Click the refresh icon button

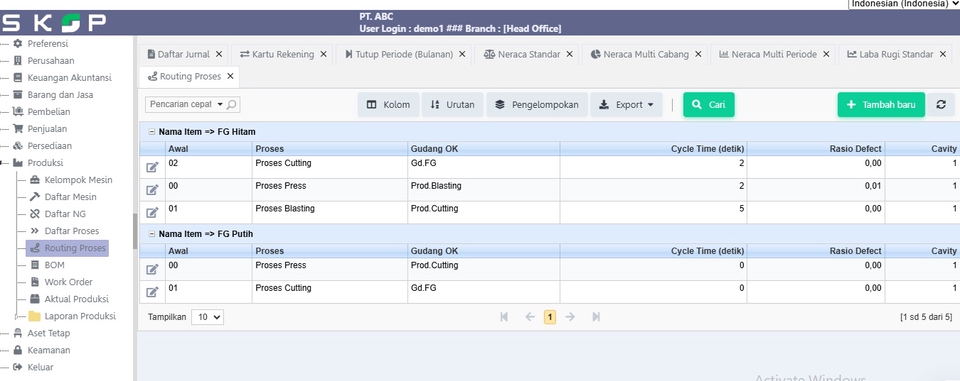(x=941, y=105)
